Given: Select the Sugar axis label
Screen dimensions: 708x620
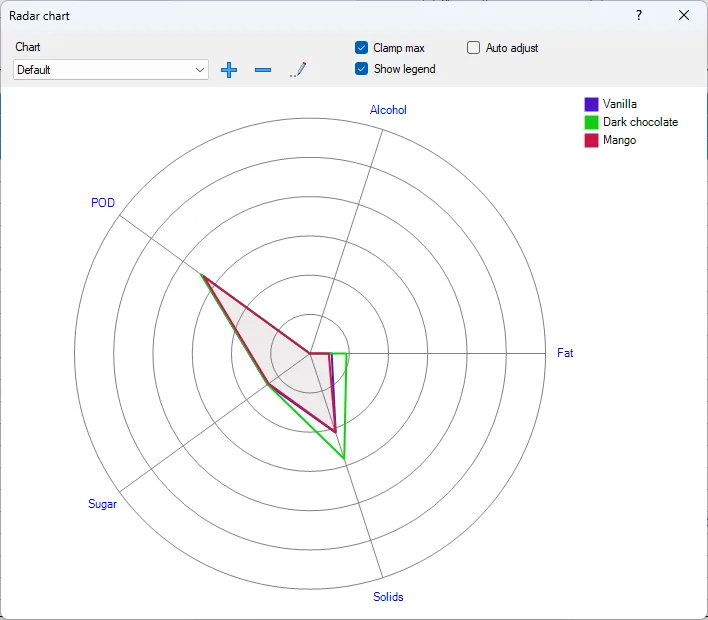Looking at the screenshot, I should coord(102,504).
